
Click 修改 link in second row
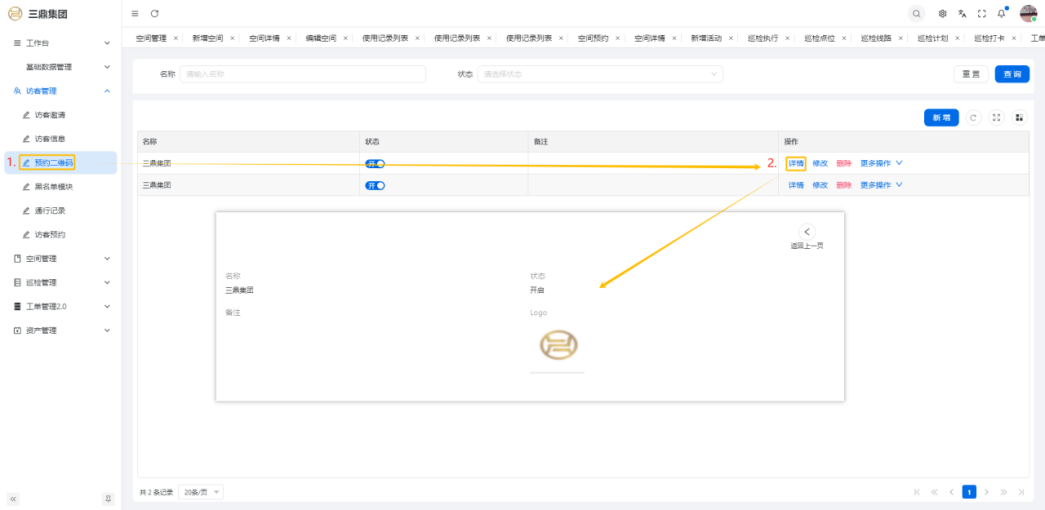(x=820, y=185)
